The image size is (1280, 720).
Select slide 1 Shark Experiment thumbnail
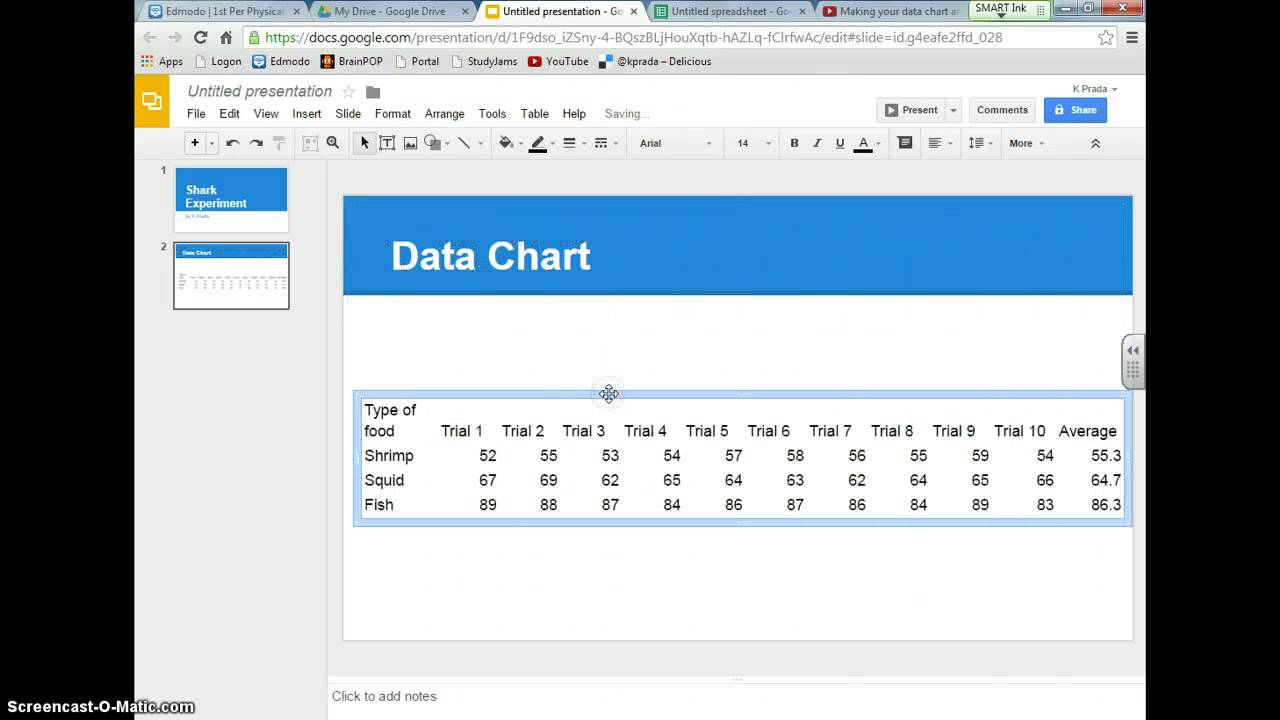click(x=231, y=200)
